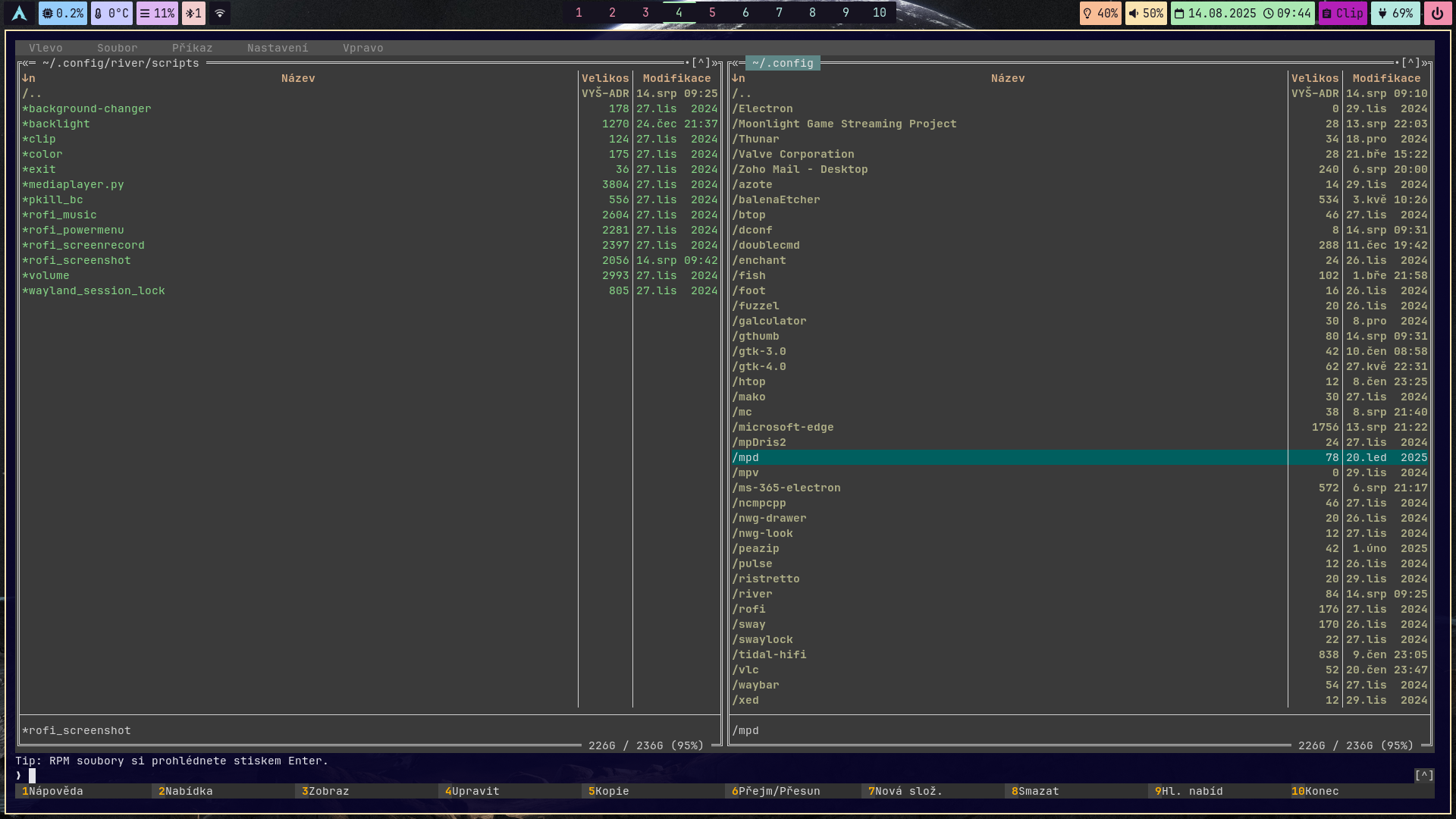Switch to workspace 2

pyautogui.click(x=612, y=12)
